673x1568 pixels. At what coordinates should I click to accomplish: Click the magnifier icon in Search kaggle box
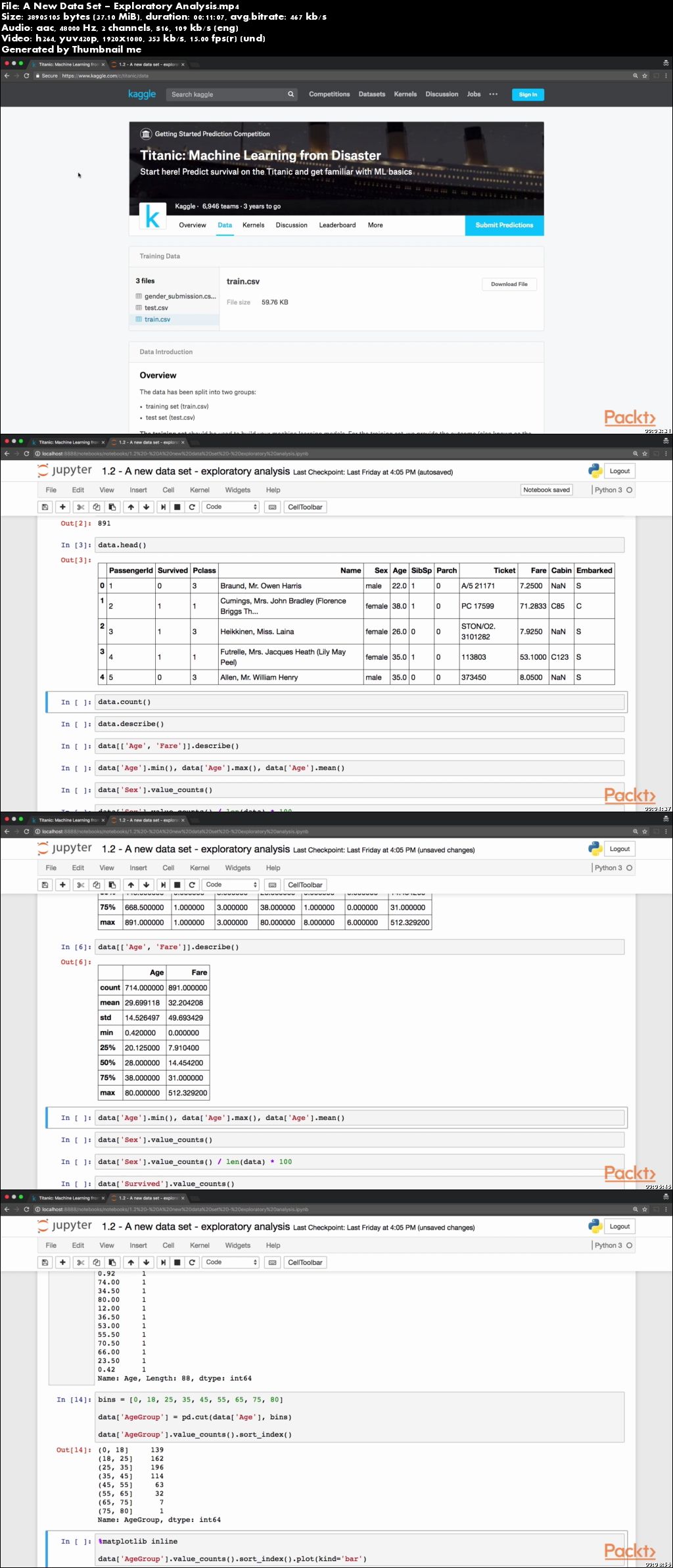(x=290, y=94)
